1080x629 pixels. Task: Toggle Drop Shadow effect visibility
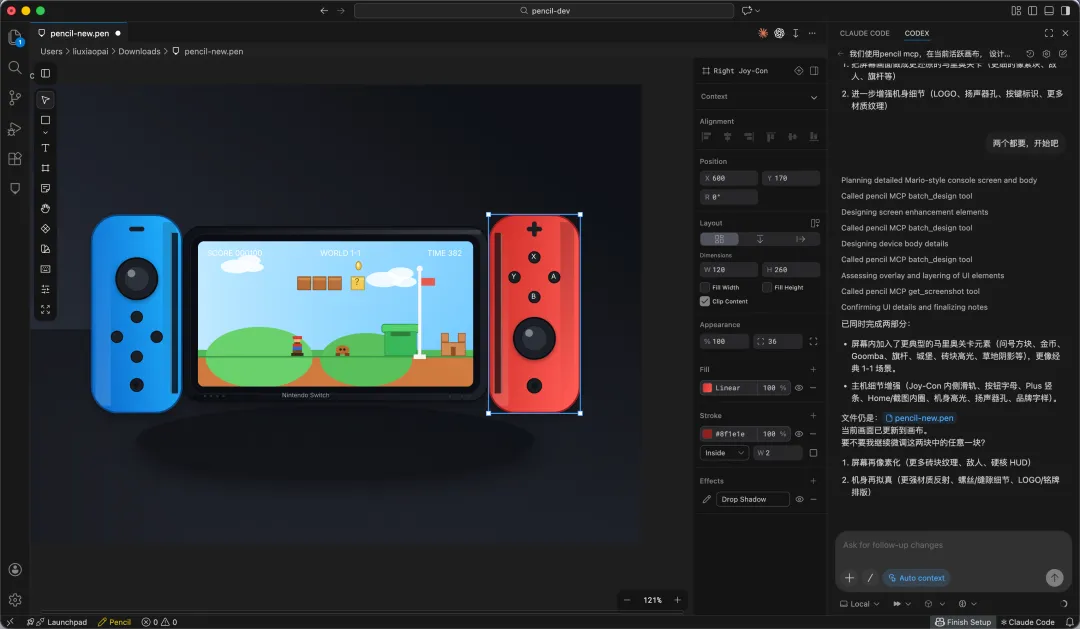(x=799, y=499)
